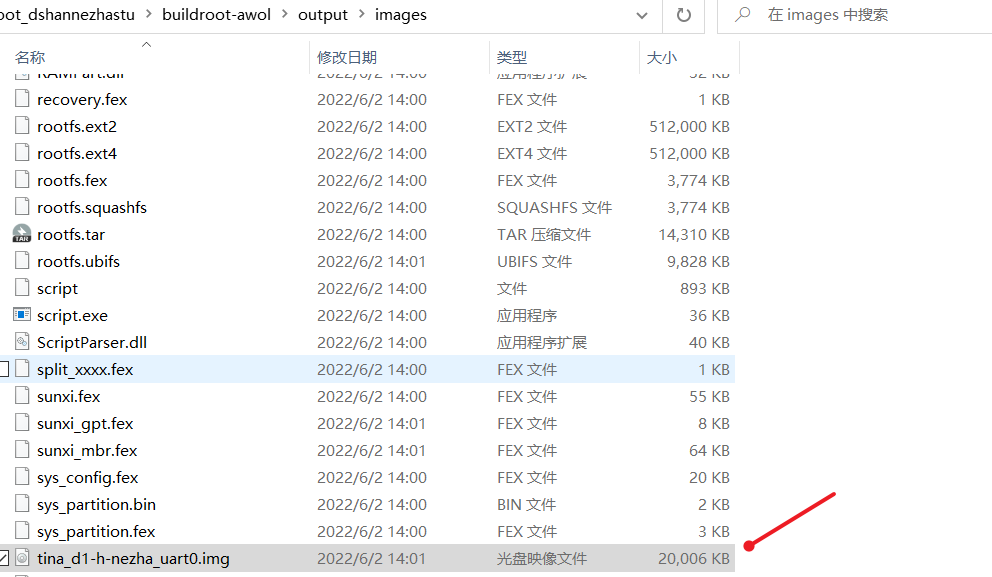This screenshot has width=992, height=577.
Task: Click the SQUASHFS 文件 type cell
Action: [x=554, y=208]
